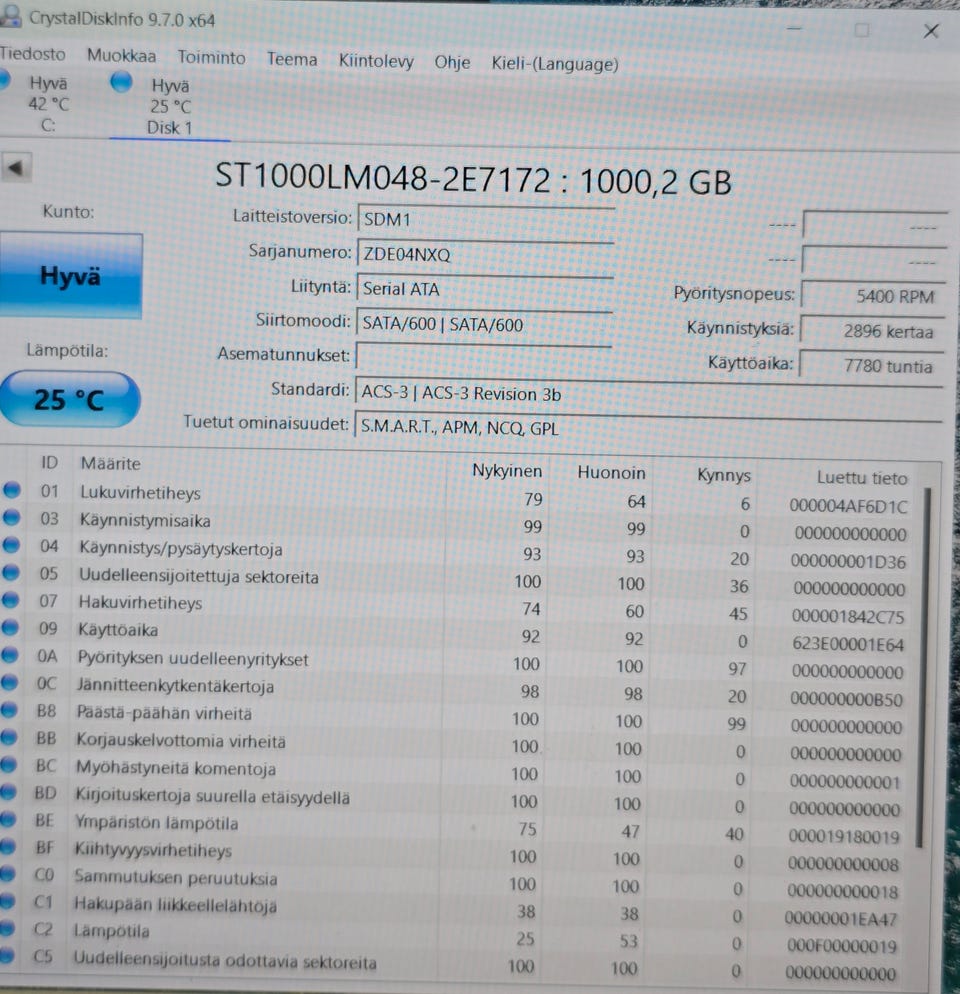Click the Sarjanumero field ZDE04NXQ

coord(485,255)
